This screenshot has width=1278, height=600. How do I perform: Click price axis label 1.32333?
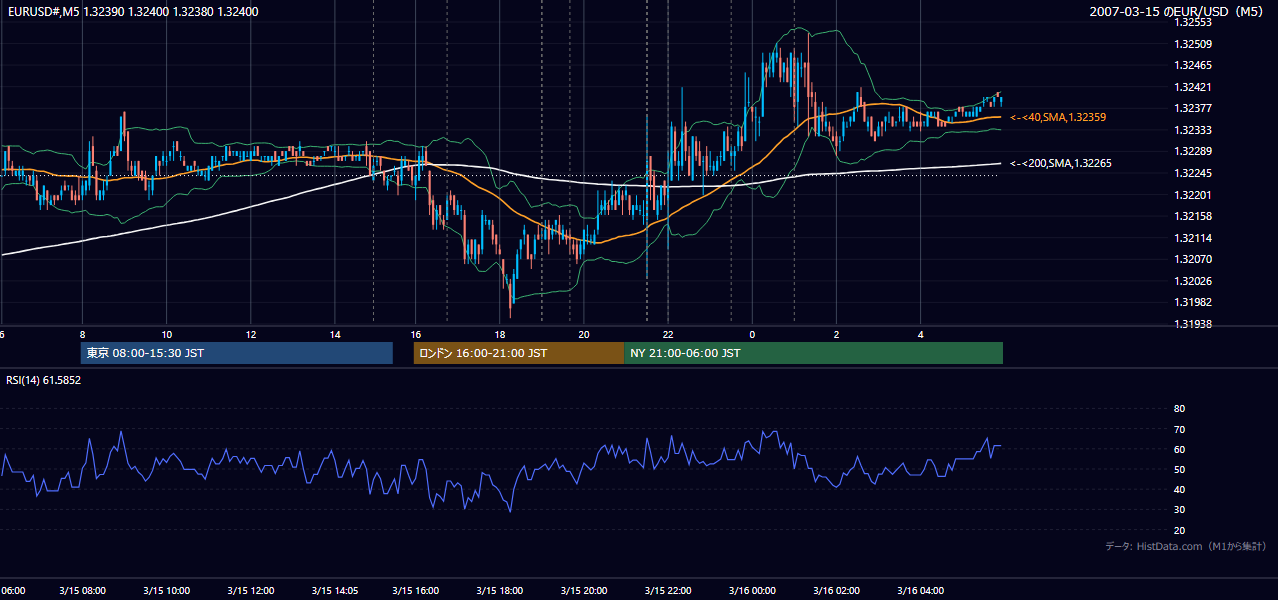(1193, 130)
